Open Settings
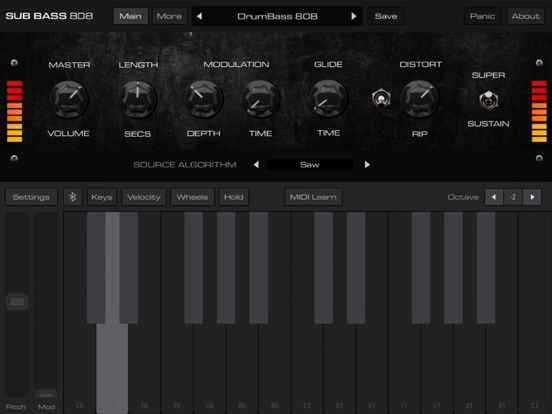 click(31, 197)
